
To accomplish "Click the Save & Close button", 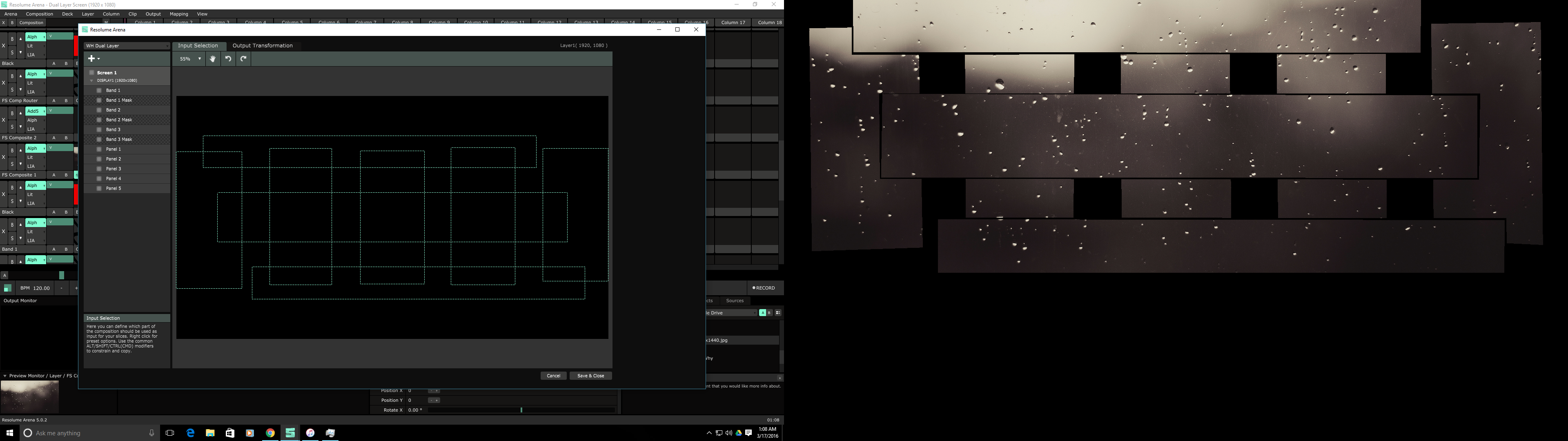I will point(590,376).
